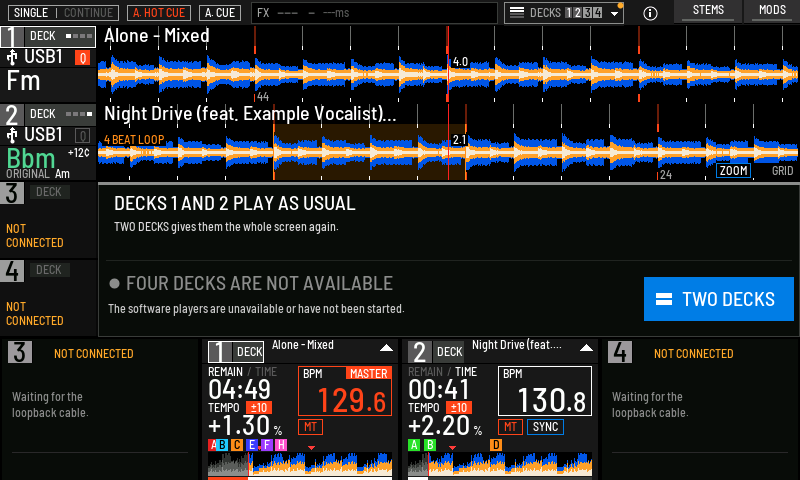Image resolution: width=800 pixels, height=480 pixels.
Task: Click the hamburger icon beside DECKS 1234
Action: [x=517, y=13]
